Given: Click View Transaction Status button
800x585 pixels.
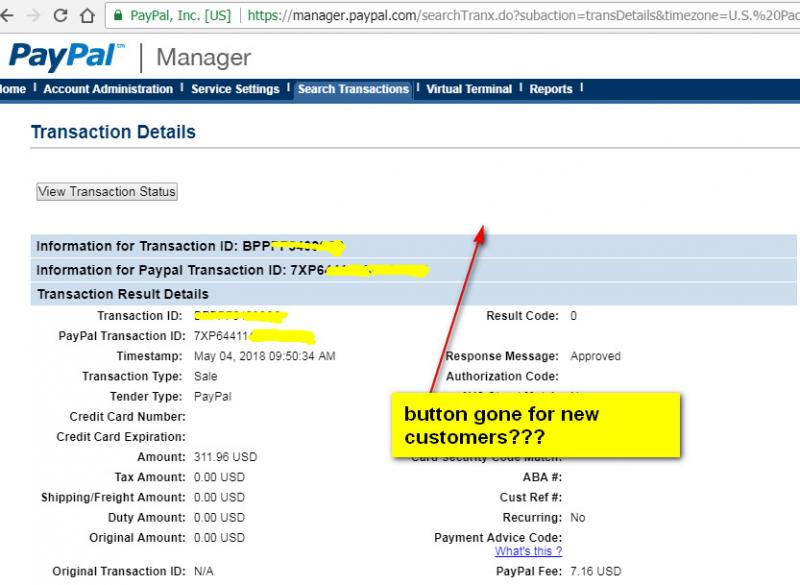Looking at the screenshot, I should [107, 192].
